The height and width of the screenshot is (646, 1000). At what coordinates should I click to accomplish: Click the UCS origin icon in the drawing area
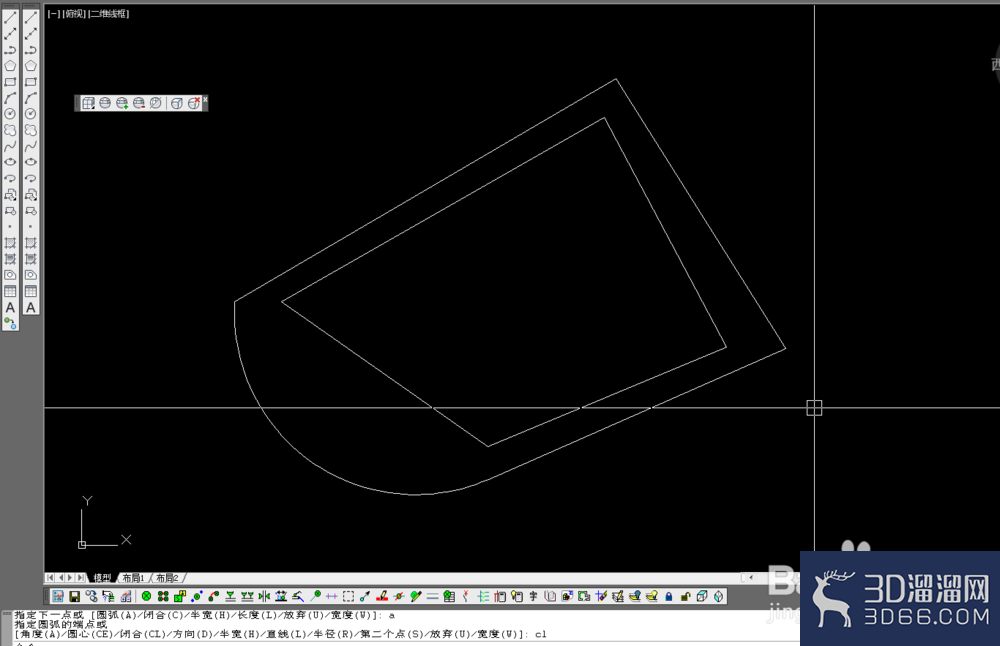82,545
